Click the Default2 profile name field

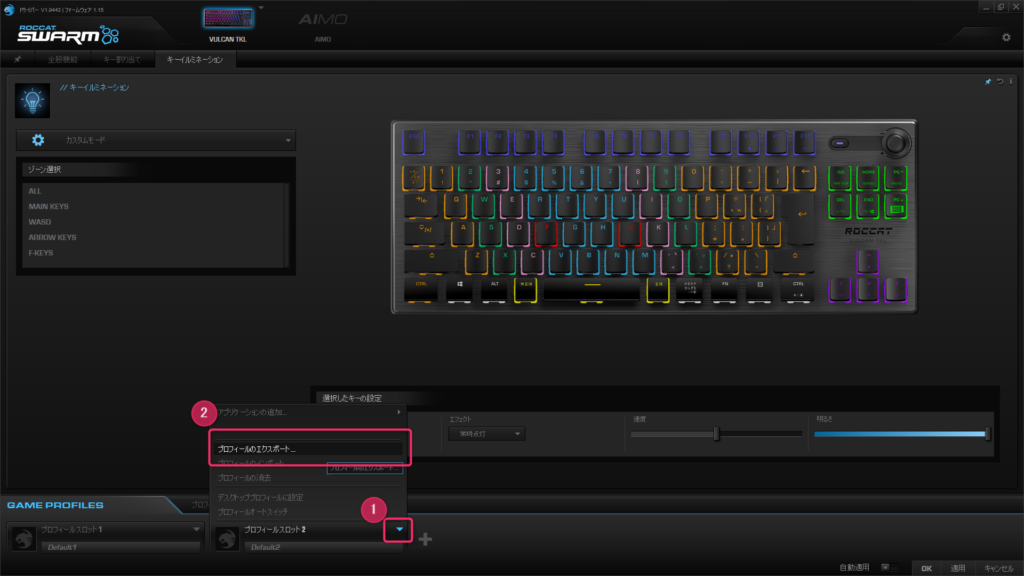324,547
